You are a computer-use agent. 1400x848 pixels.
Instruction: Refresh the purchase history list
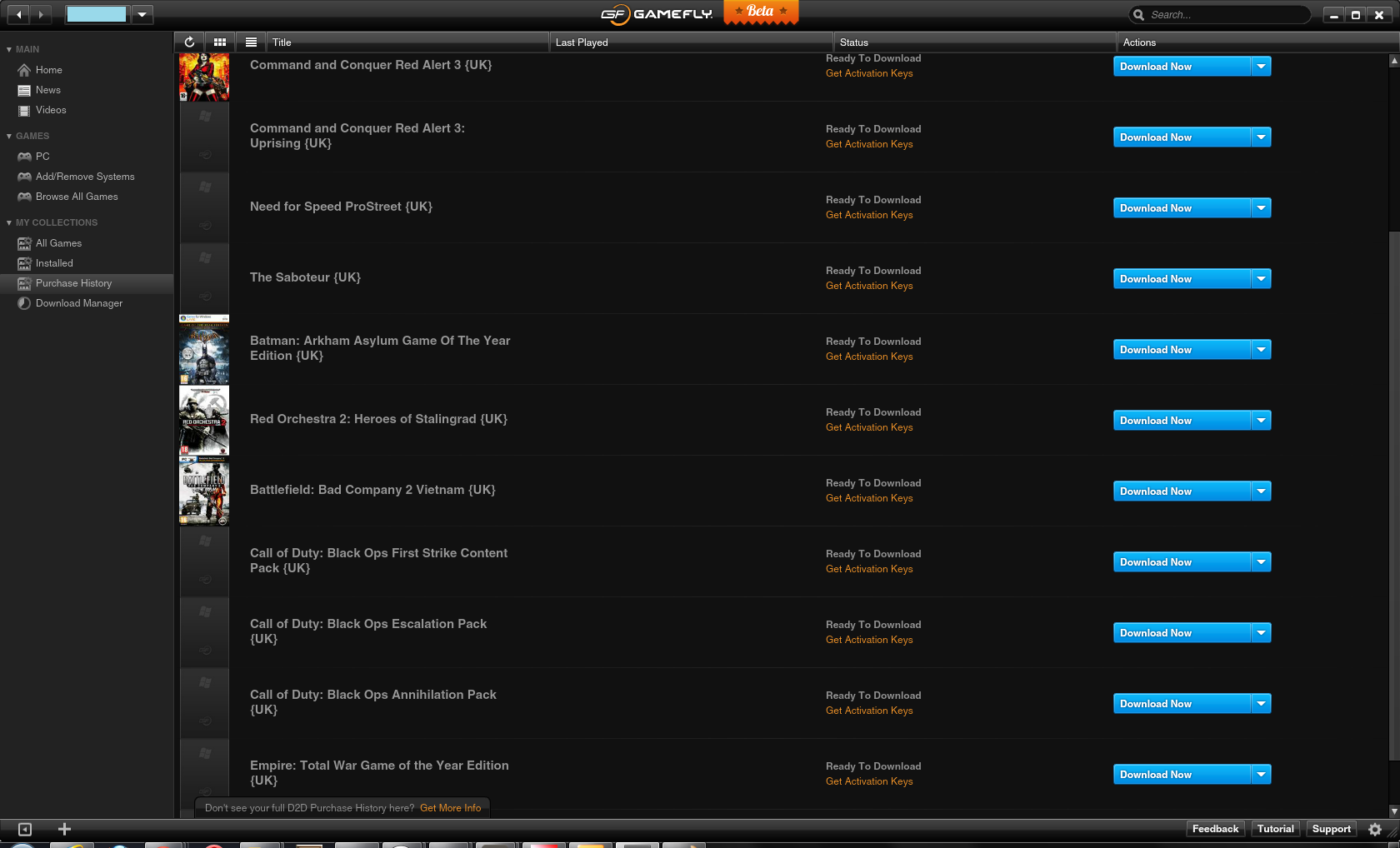[x=189, y=42]
